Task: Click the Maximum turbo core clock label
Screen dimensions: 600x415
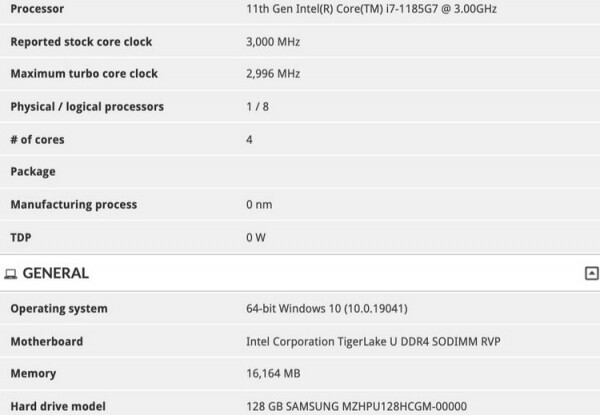Action: pos(84,74)
